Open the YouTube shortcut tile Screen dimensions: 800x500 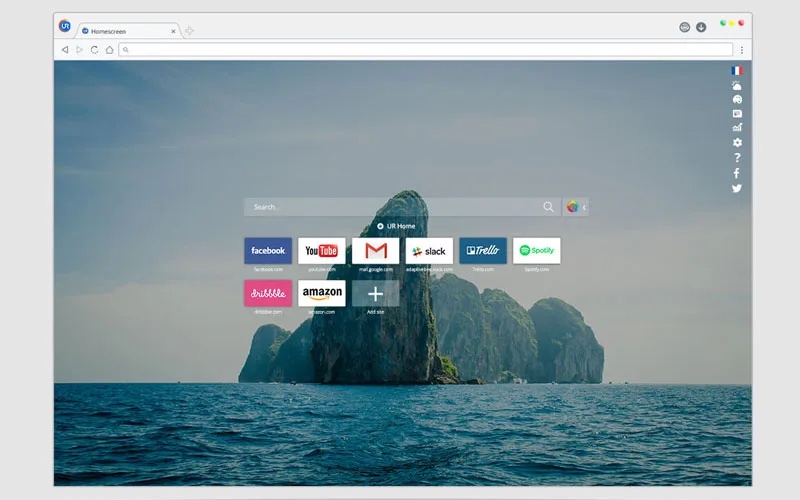(321, 251)
